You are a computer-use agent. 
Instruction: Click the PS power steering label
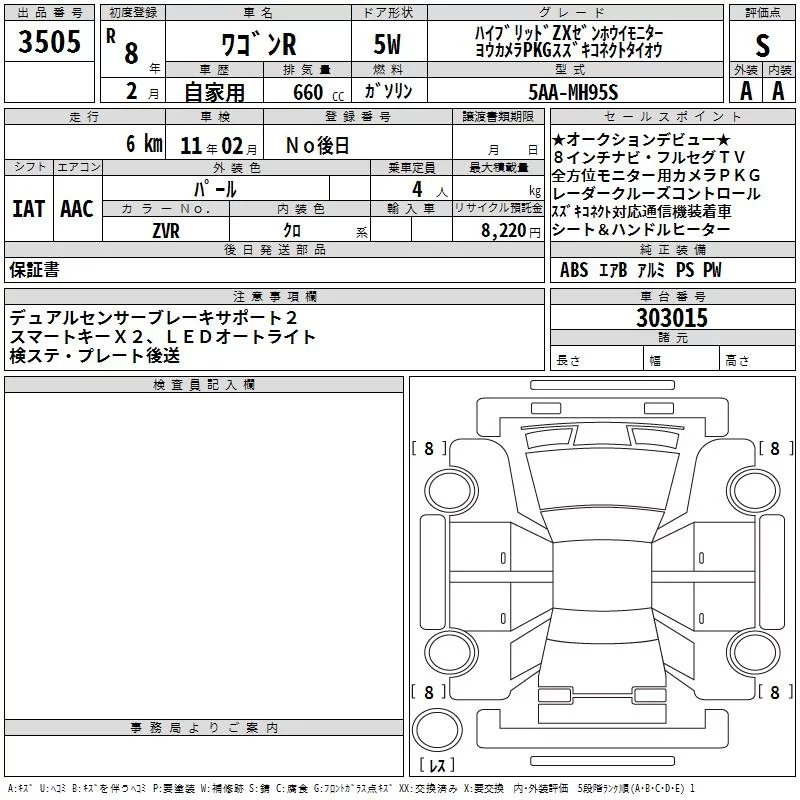point(685,270)
